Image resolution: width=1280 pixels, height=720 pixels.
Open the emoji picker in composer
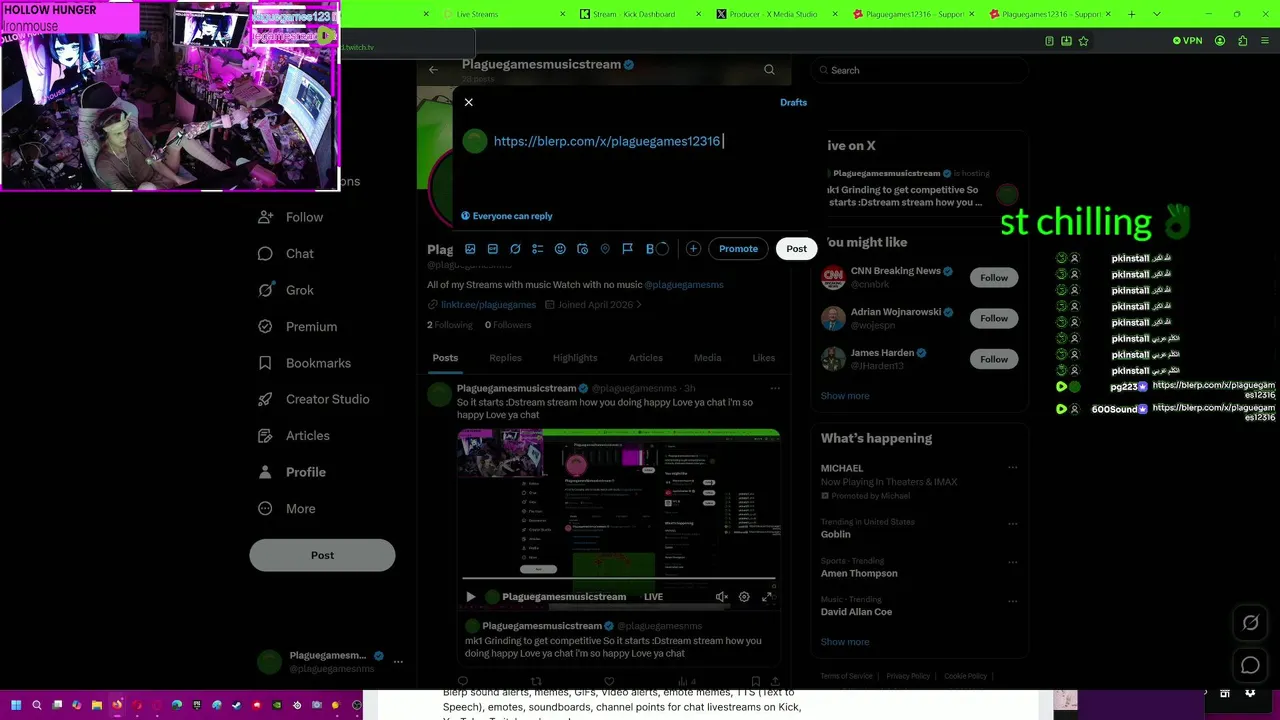[x=560, y=249]
